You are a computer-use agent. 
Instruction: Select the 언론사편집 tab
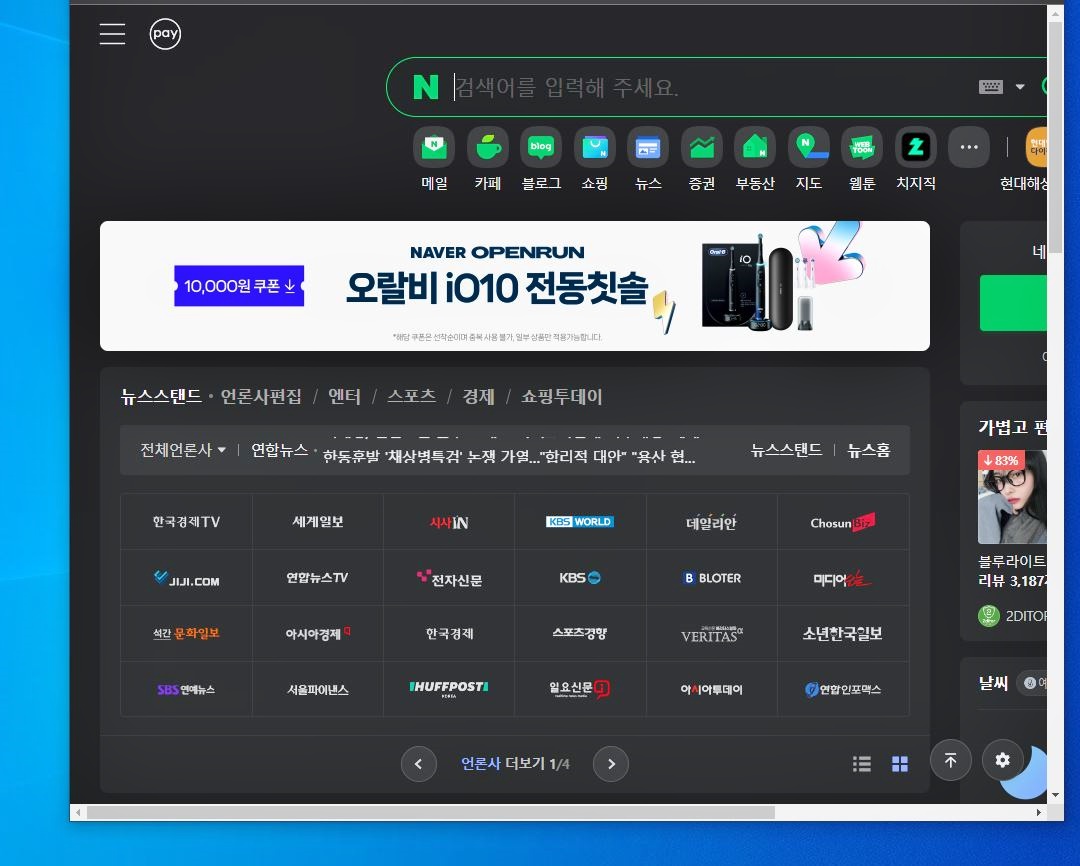click(x=261, y=396)
